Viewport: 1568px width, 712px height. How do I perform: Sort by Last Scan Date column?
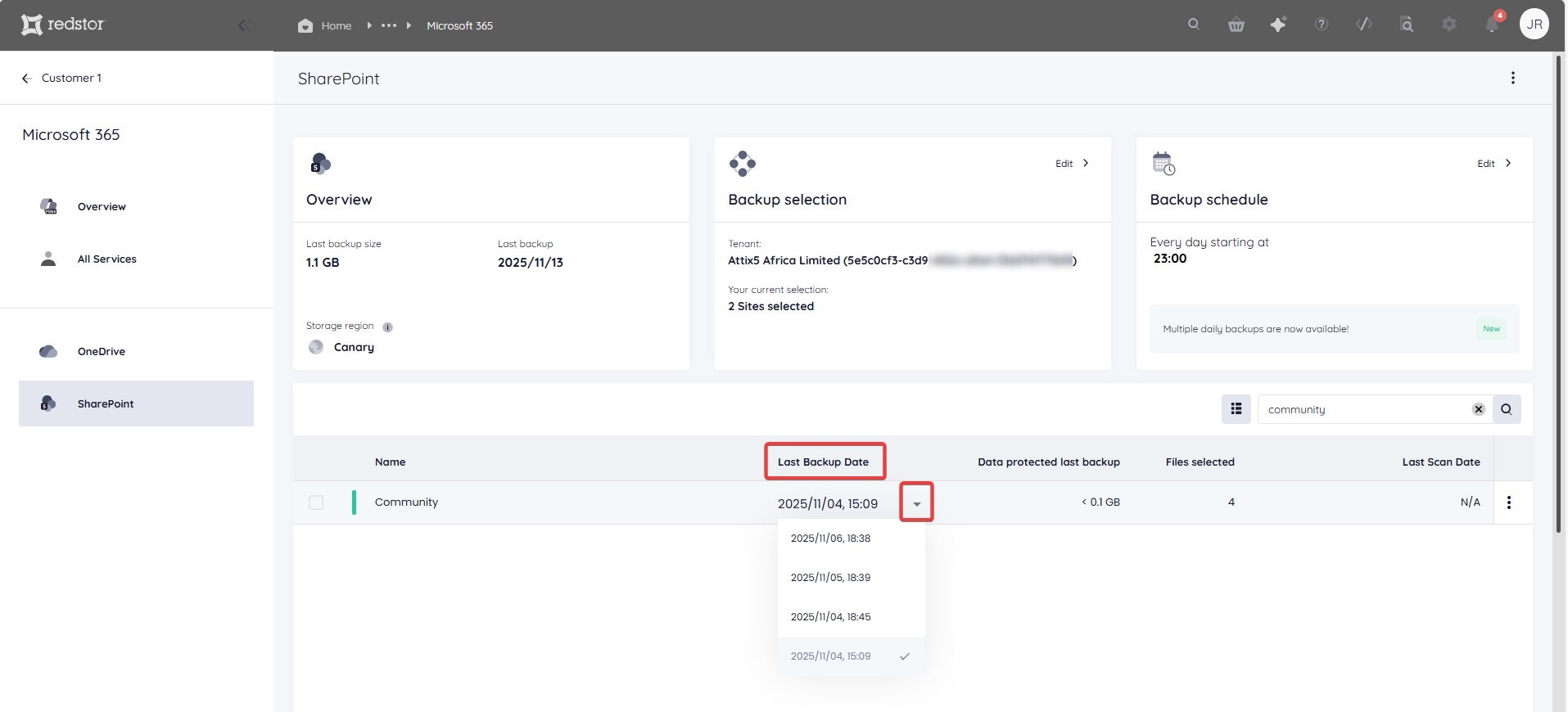point(1440,462)
